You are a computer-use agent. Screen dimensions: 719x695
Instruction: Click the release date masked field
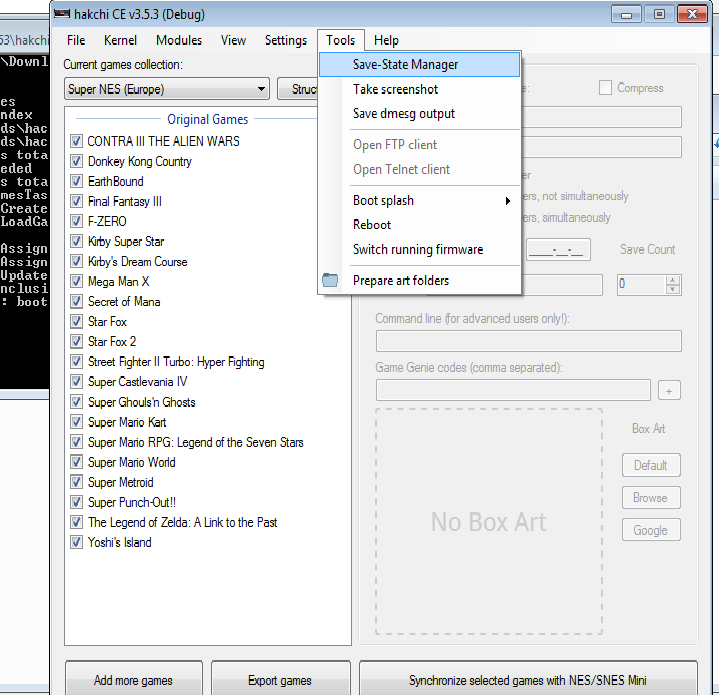(x=558, y=249)
